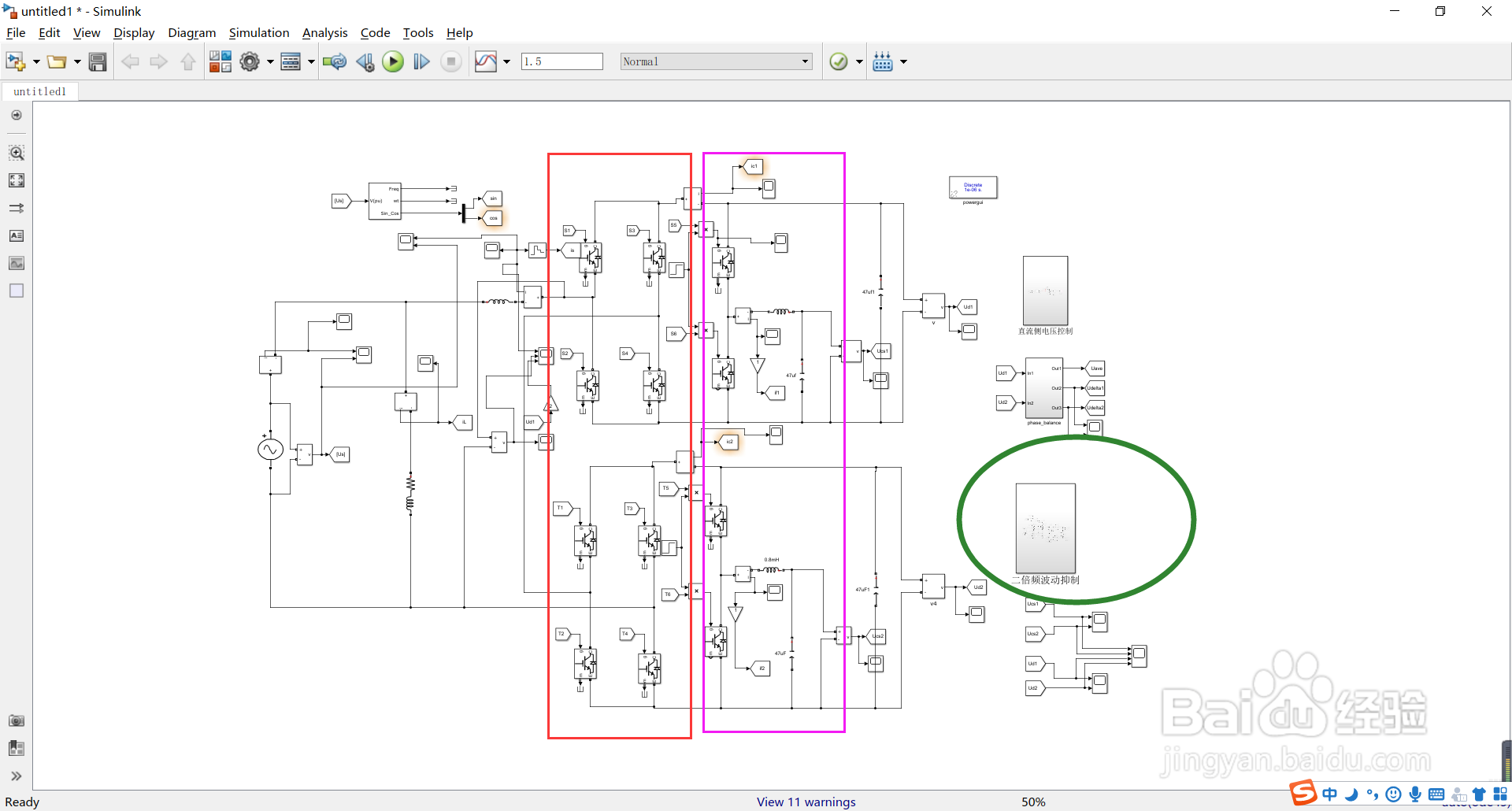Click the Step Forward button
Image resolution: width=1512 pixels, height=811 pixels.
pyautogui.click(x=421, y=61)
